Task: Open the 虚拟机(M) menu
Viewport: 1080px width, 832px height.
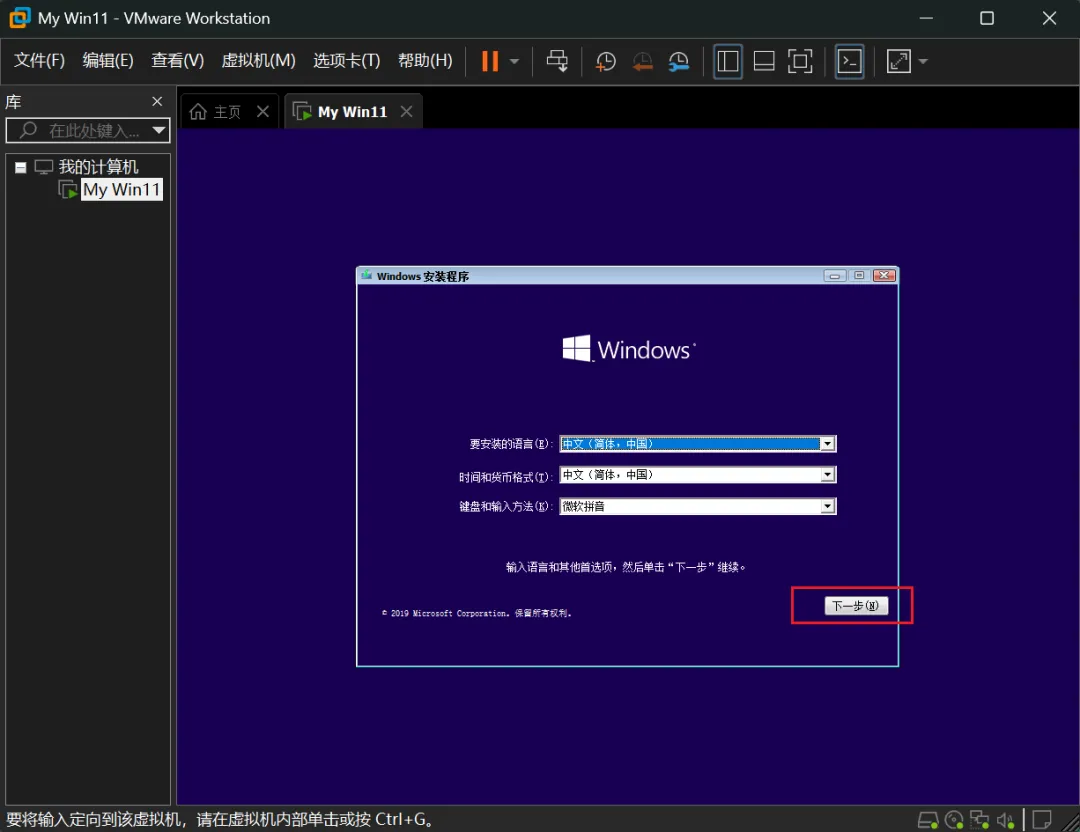Action: [258, 61]
